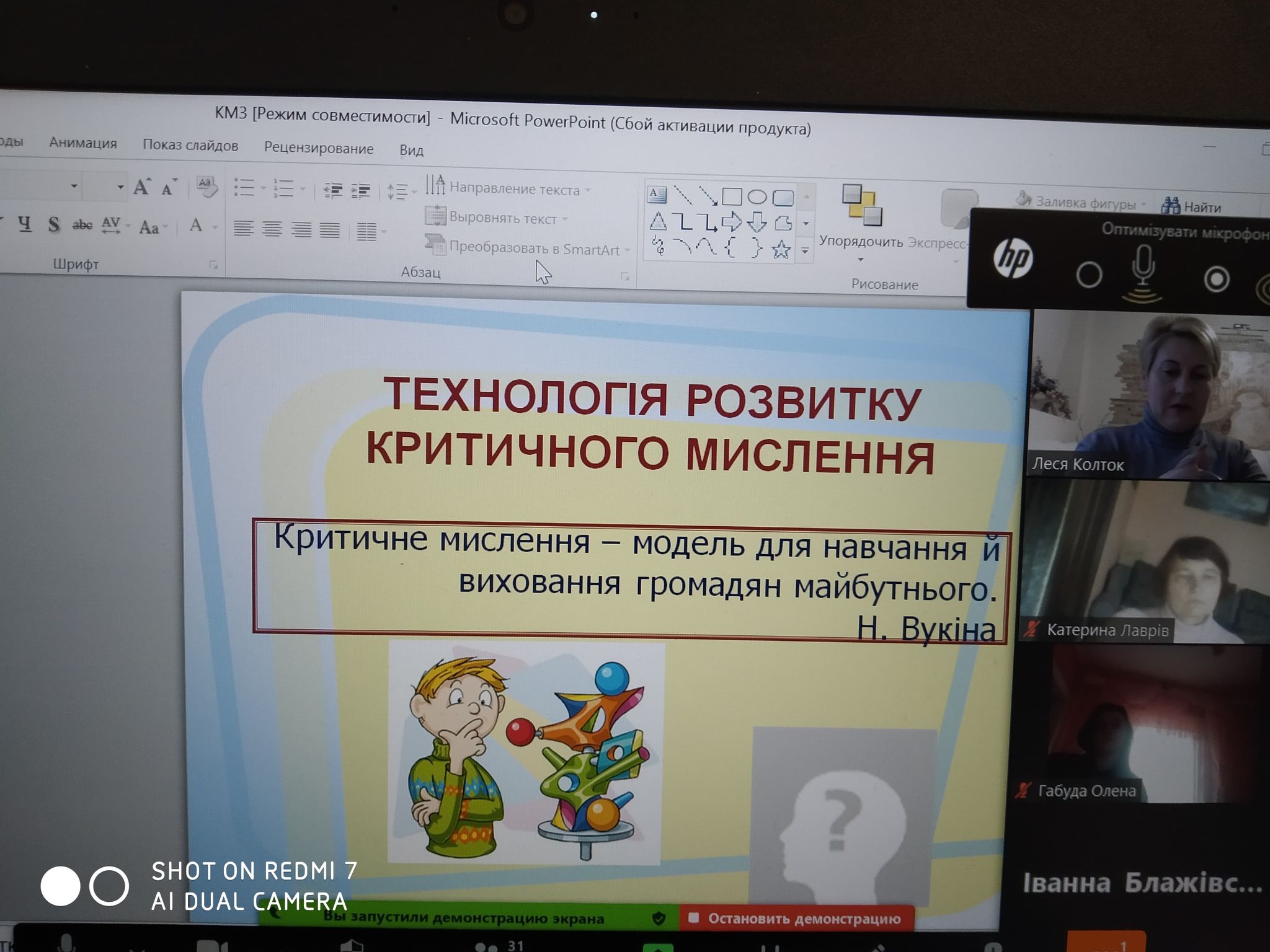Click the Increase Font Size icon
Screen dimensions: 1270x952
[x=141, y=187]
